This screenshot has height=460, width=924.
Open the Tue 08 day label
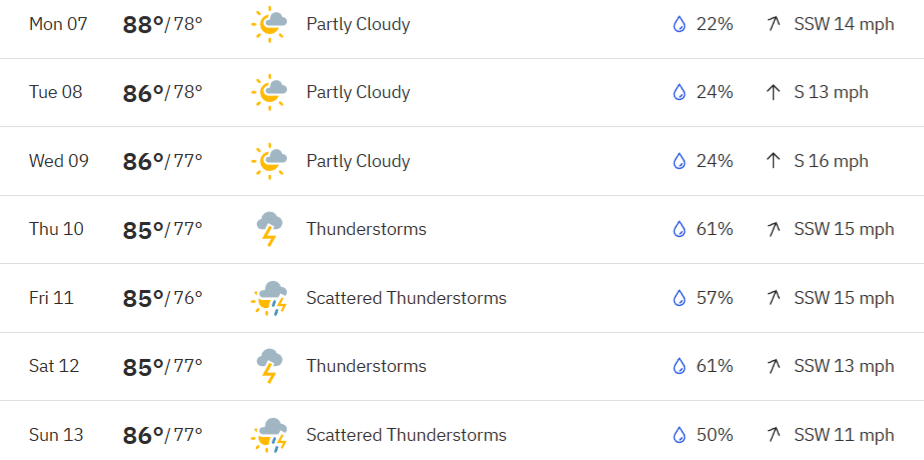tap(55, 92)
